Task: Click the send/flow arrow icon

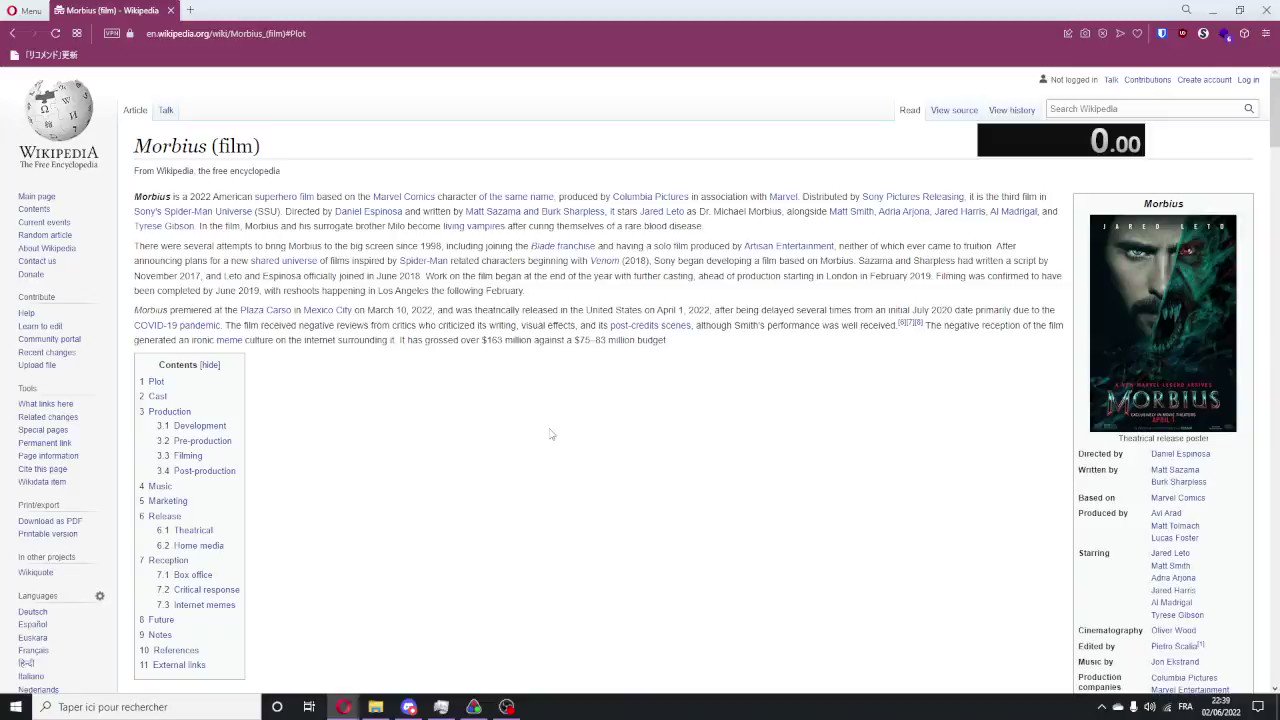Action: 1120,33
